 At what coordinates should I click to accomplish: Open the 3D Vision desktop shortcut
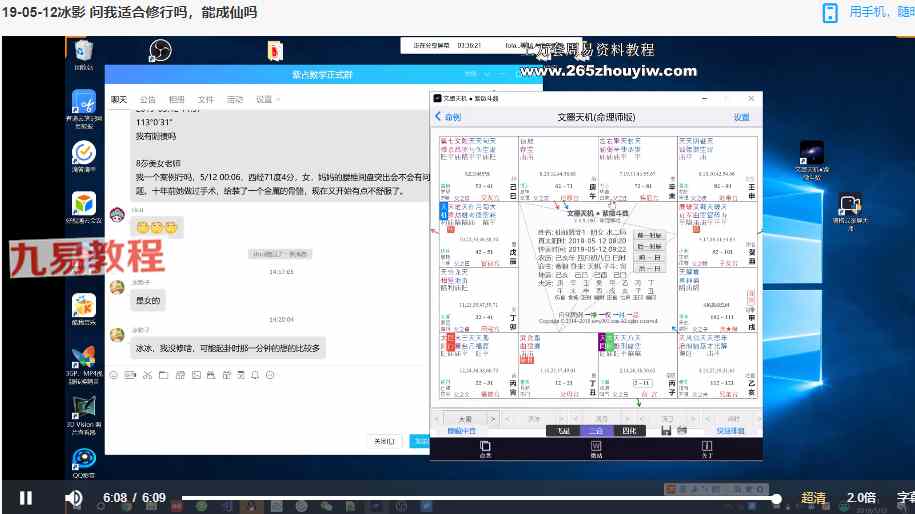coord(83,413)
